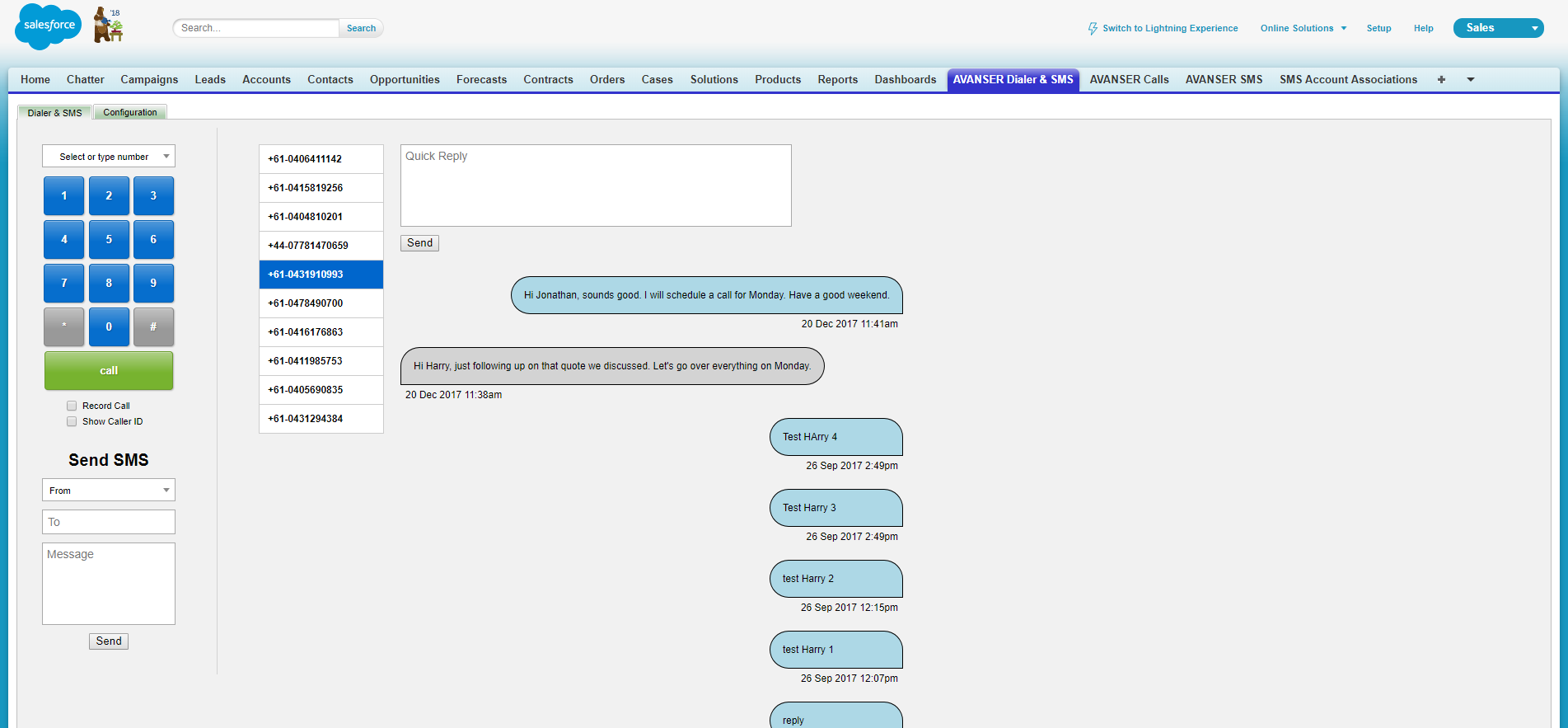Open the Sales app menu
The width and height of the screenshot is (1568, 728).
click(x=1498, y=28)
